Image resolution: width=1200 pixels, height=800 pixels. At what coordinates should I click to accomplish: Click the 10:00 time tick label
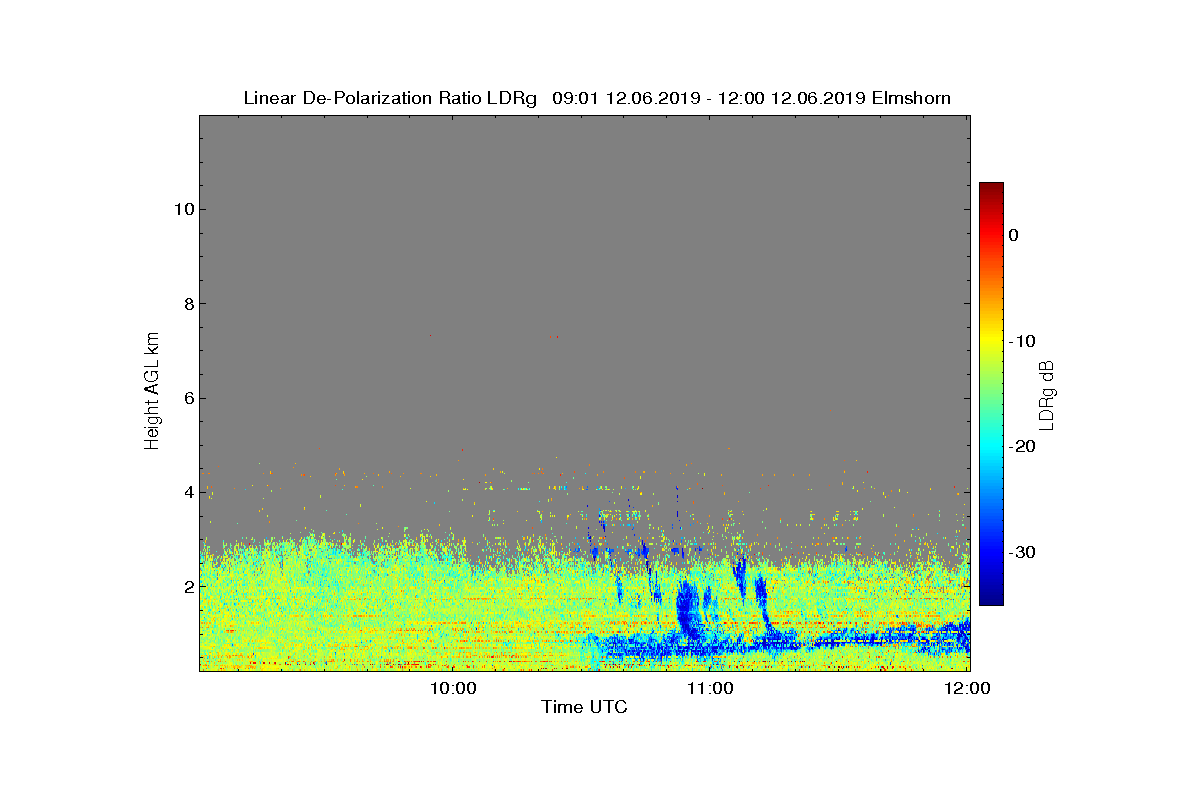point(455,688)
